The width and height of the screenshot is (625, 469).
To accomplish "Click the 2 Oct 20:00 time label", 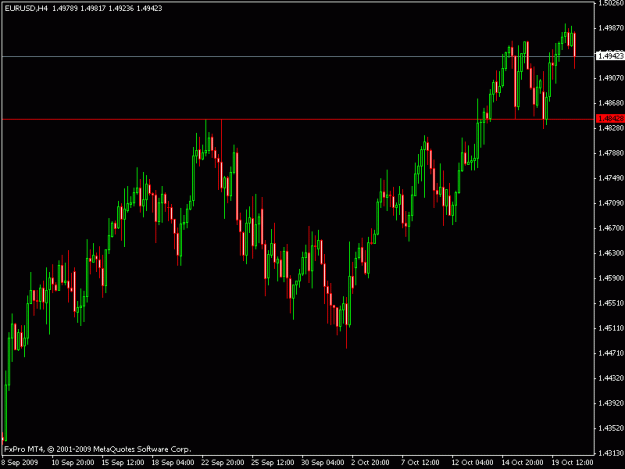I will [x=370, y=462].
